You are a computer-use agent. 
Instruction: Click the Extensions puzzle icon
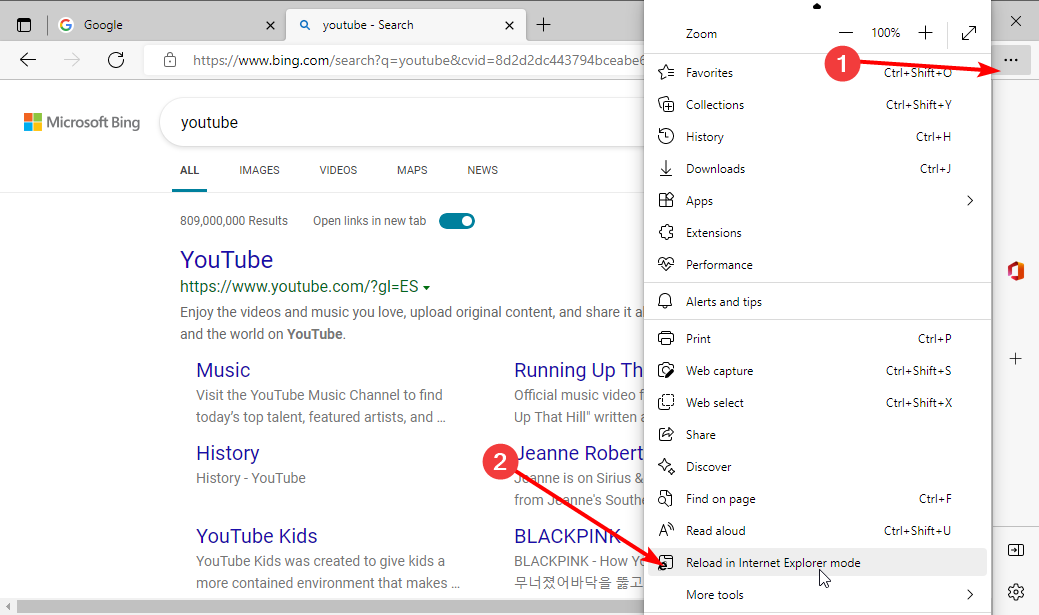tap(666, 233)
